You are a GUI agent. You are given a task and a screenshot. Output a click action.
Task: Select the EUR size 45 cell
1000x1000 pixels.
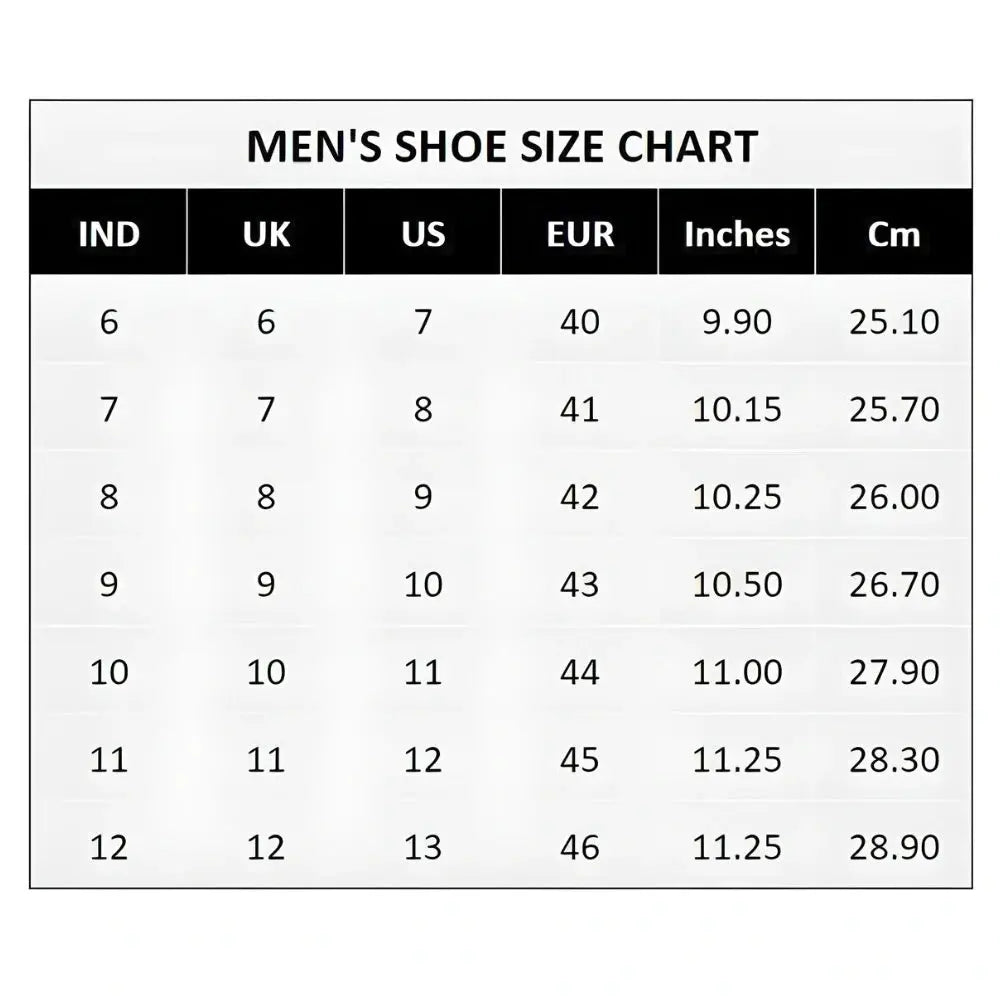[580, 760]
